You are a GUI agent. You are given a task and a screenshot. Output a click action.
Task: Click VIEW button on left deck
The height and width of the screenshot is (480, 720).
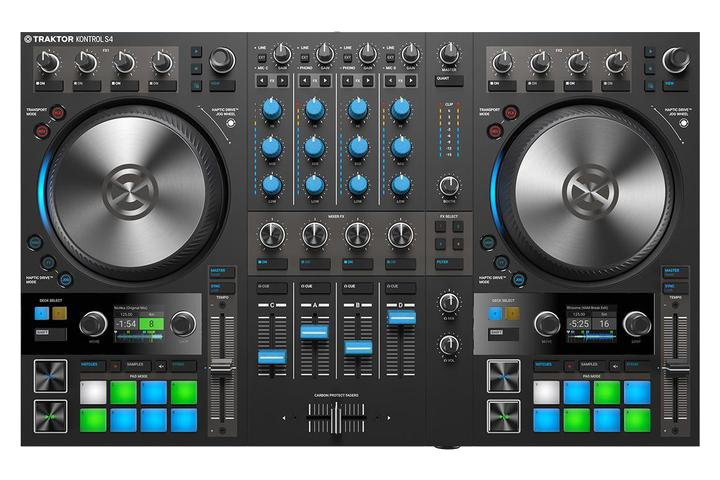223,85
